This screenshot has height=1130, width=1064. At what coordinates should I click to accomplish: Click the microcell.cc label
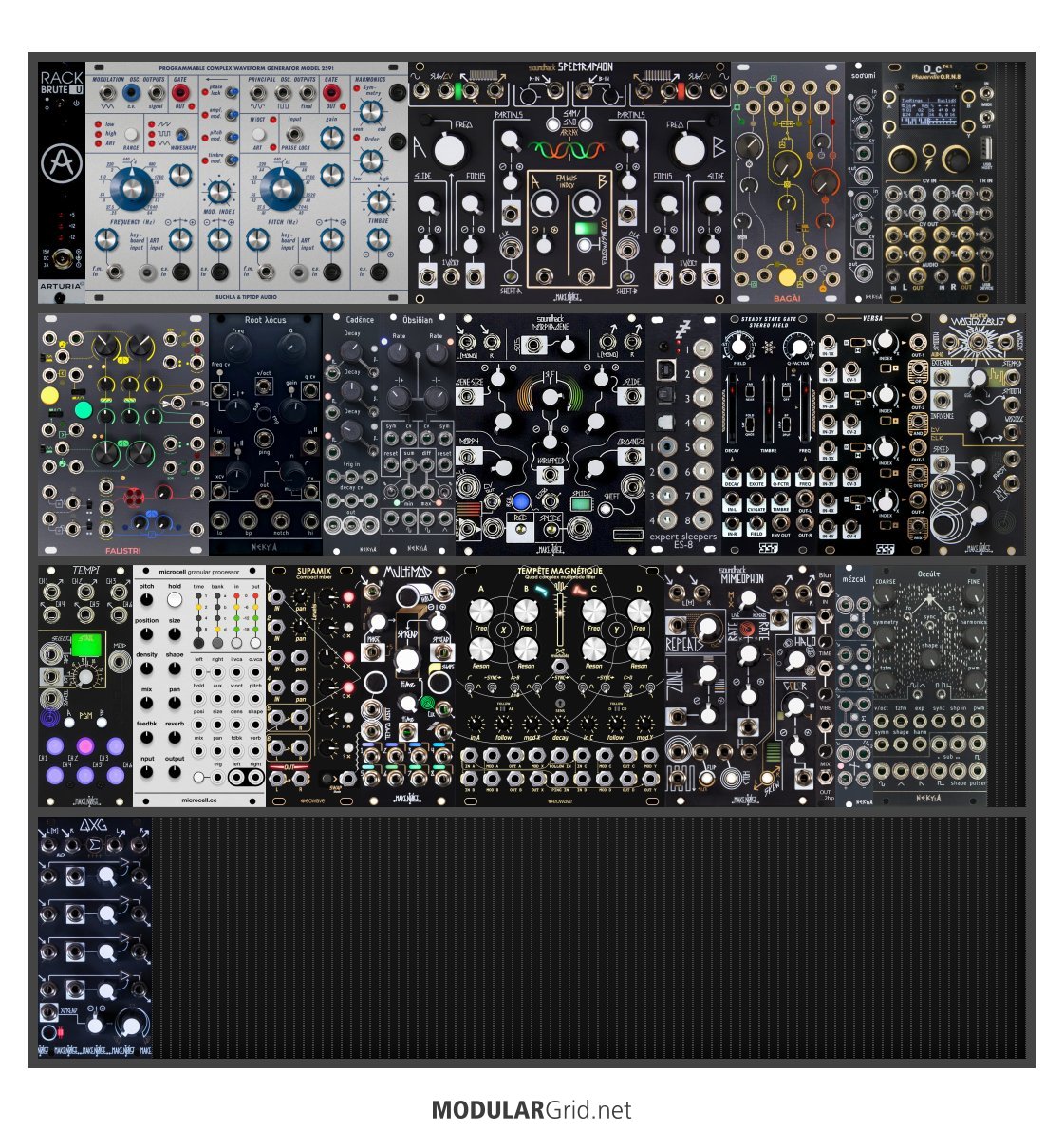[x=199, y=800]
